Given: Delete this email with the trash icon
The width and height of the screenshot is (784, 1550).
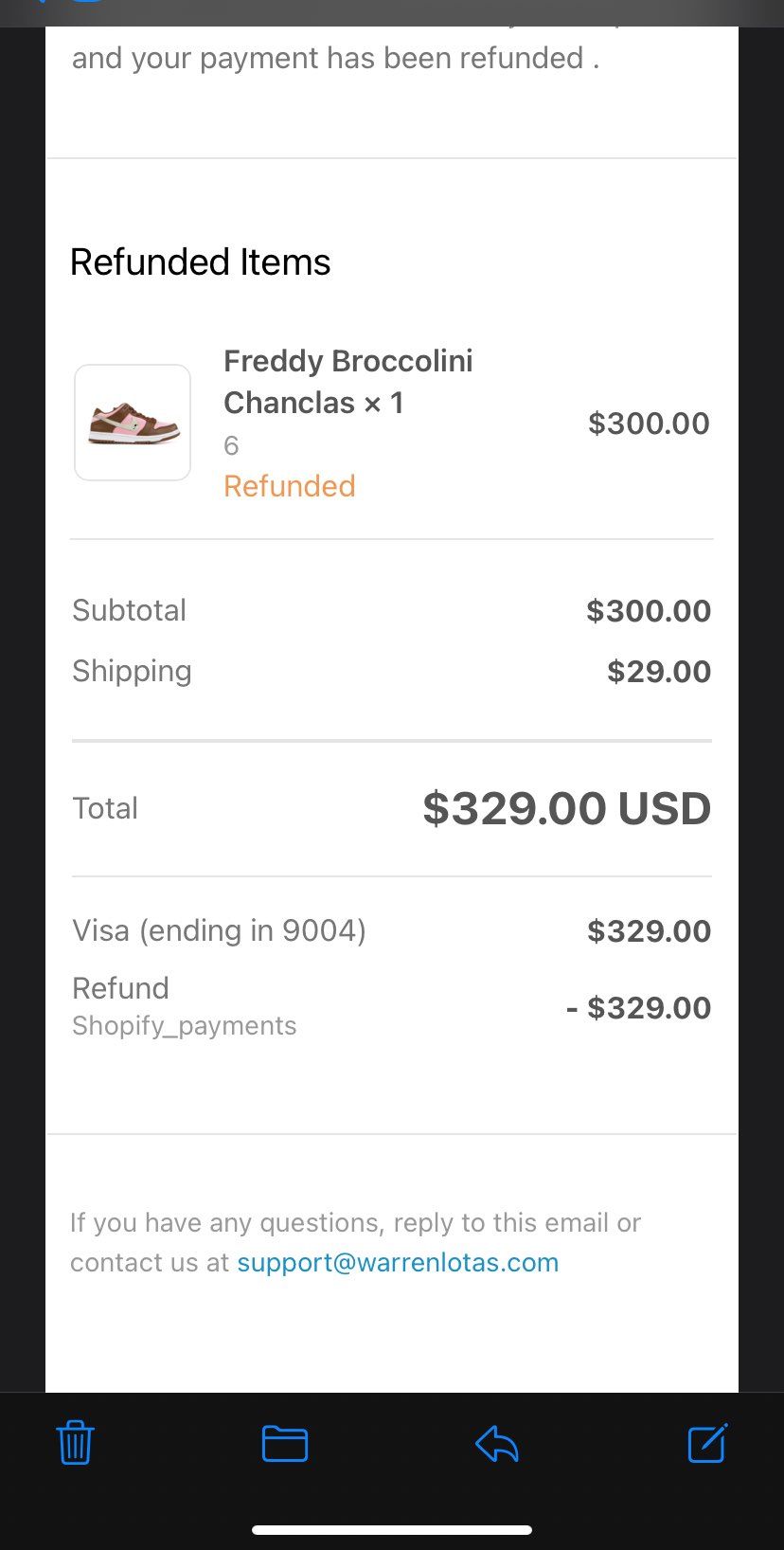Looking at the screenshot, I should tap(75, 1443).
